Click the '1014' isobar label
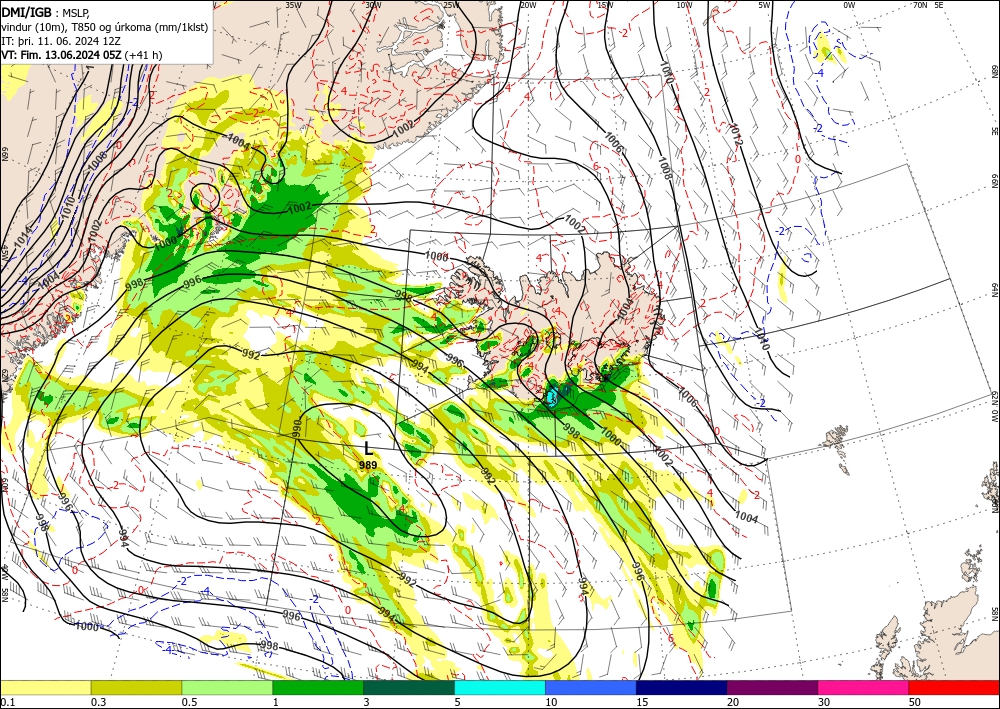1000x709 pixels. point(23,237)
